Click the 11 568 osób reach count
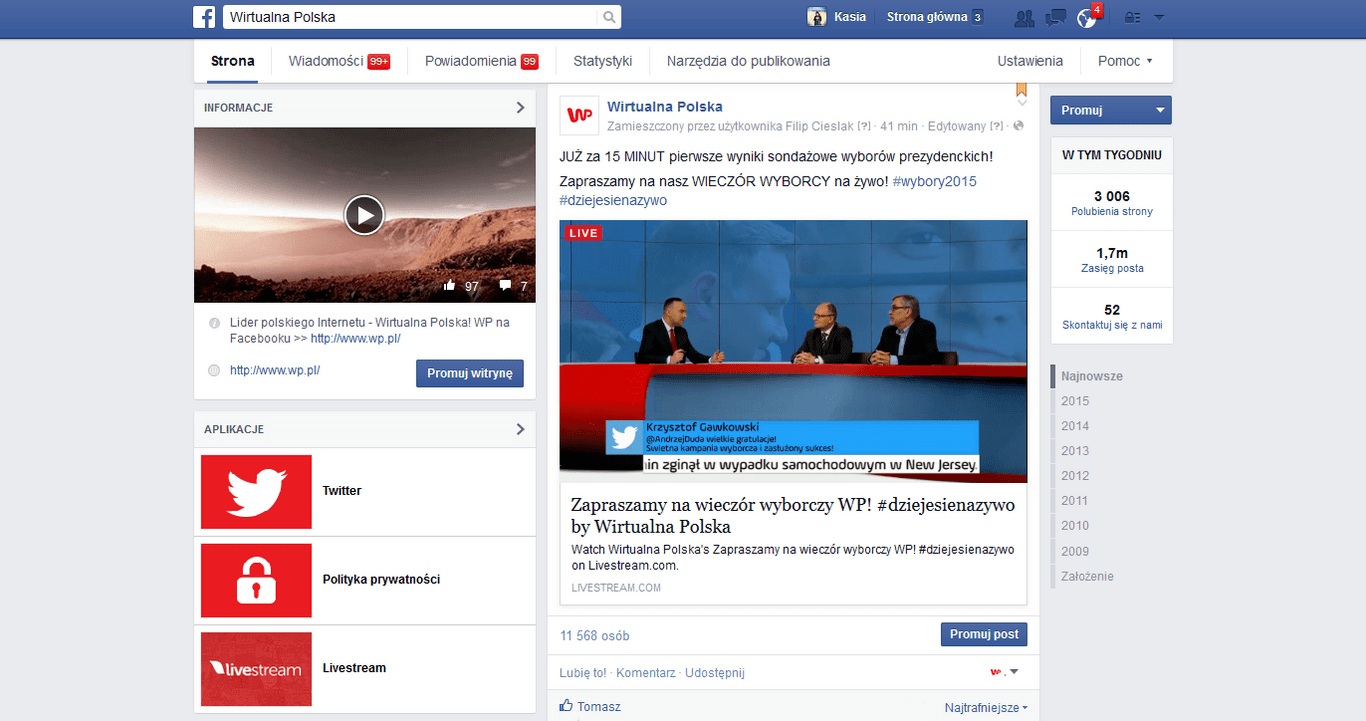The image size is (1366, 721). point(595,635)
